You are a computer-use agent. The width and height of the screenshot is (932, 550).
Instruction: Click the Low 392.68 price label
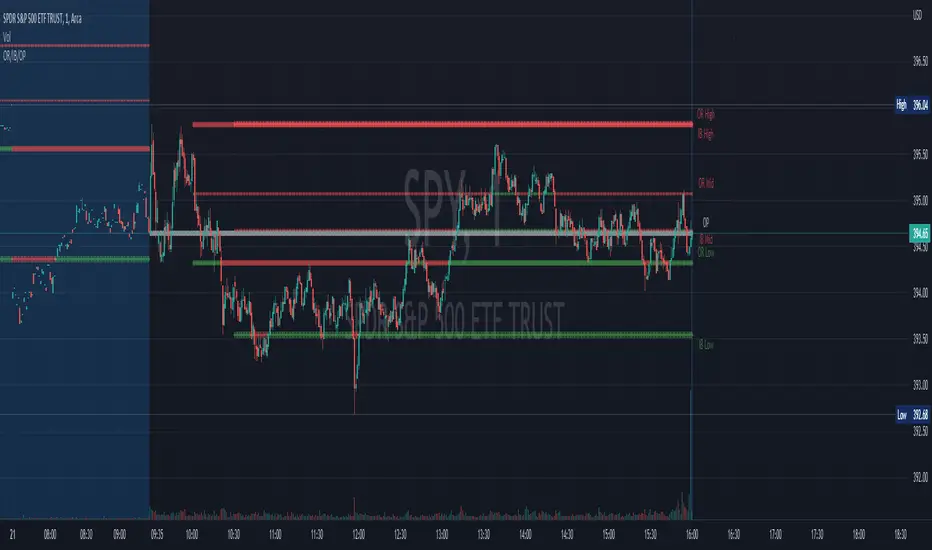point(912,415)
